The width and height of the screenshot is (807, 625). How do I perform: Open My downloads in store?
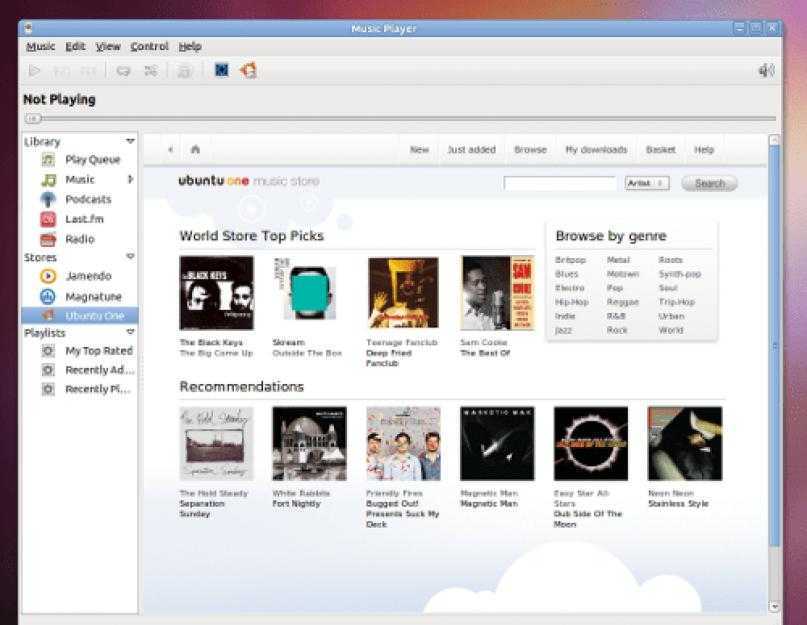[596, 150]
